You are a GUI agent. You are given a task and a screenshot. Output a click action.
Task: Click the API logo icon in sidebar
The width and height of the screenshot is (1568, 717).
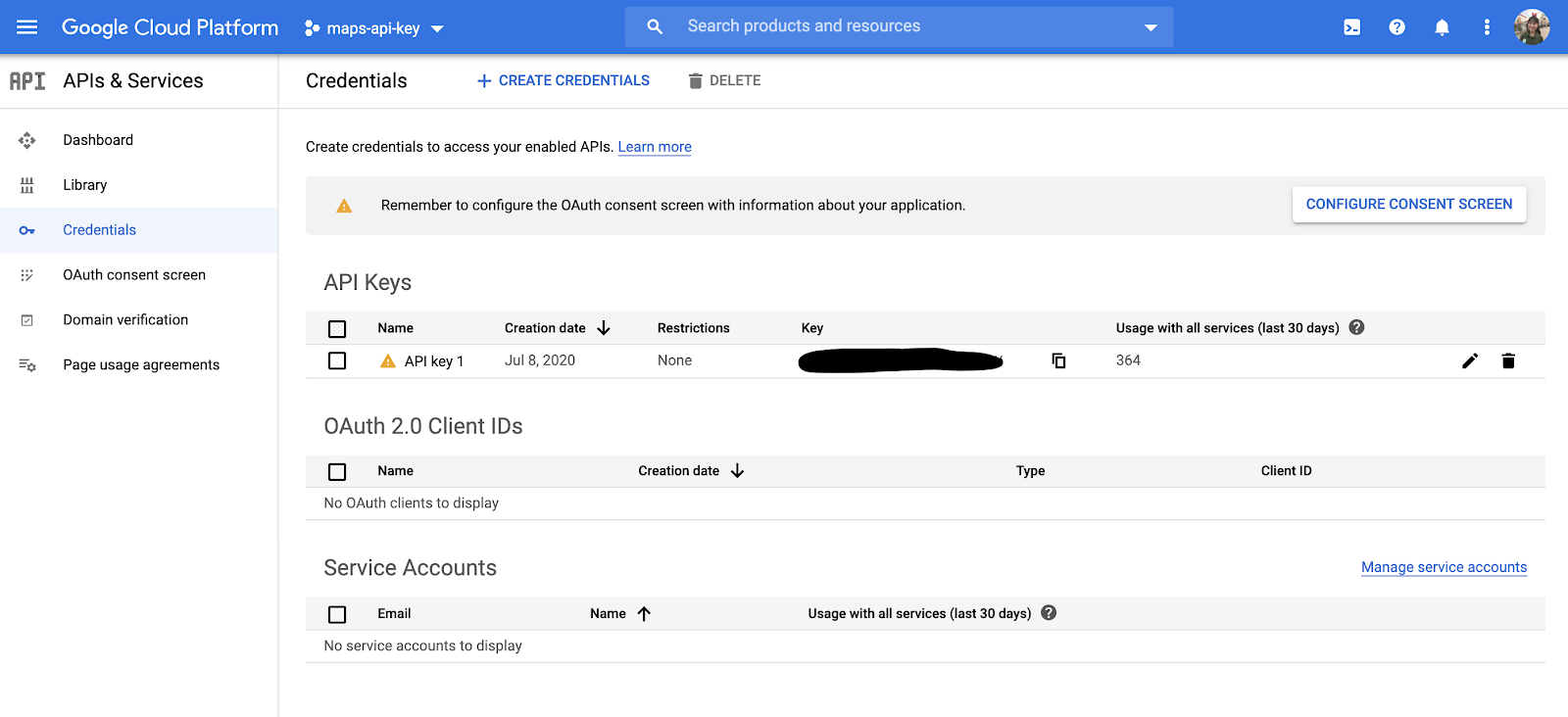27,81
